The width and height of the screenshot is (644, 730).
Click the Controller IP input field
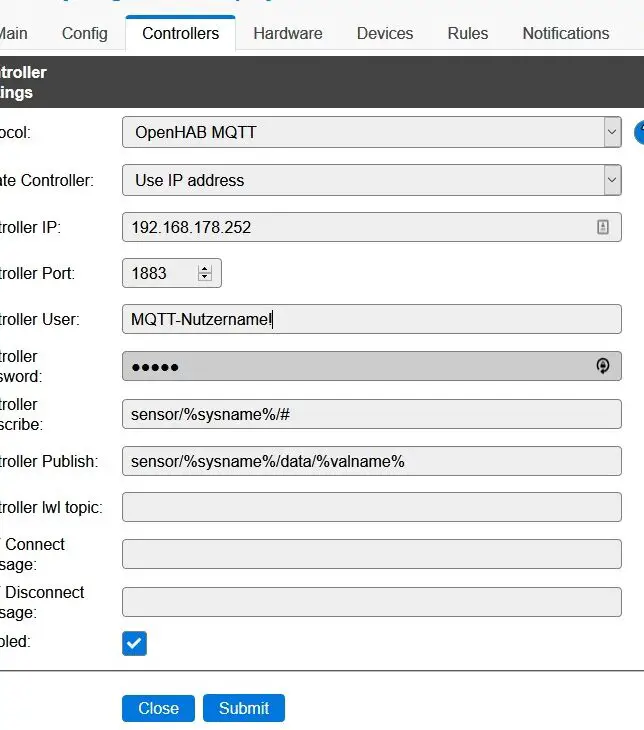(372, 227)
